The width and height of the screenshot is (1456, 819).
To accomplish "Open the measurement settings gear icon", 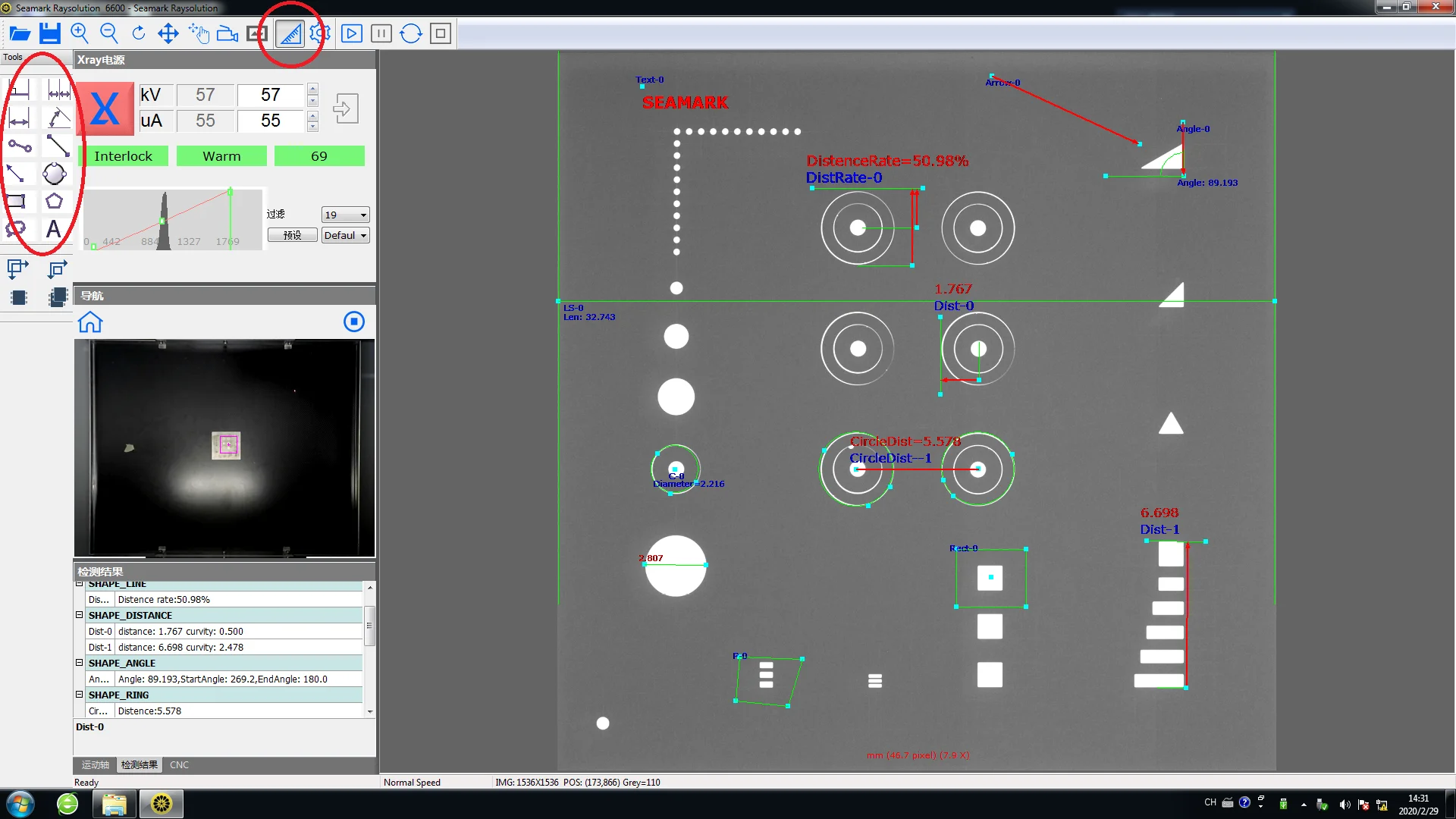I will point(320,33).
